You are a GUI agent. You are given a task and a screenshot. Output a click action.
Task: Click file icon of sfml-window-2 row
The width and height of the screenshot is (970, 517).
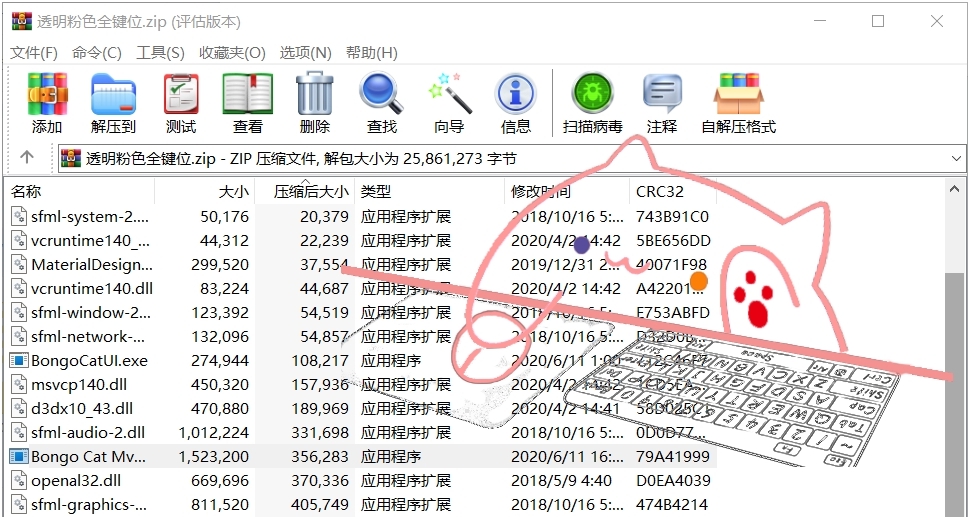pos(20,312)
